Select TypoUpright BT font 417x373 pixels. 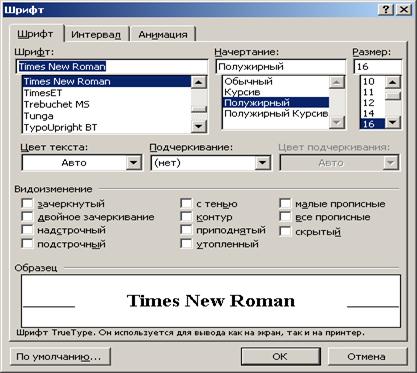click(x=107, y=127)
